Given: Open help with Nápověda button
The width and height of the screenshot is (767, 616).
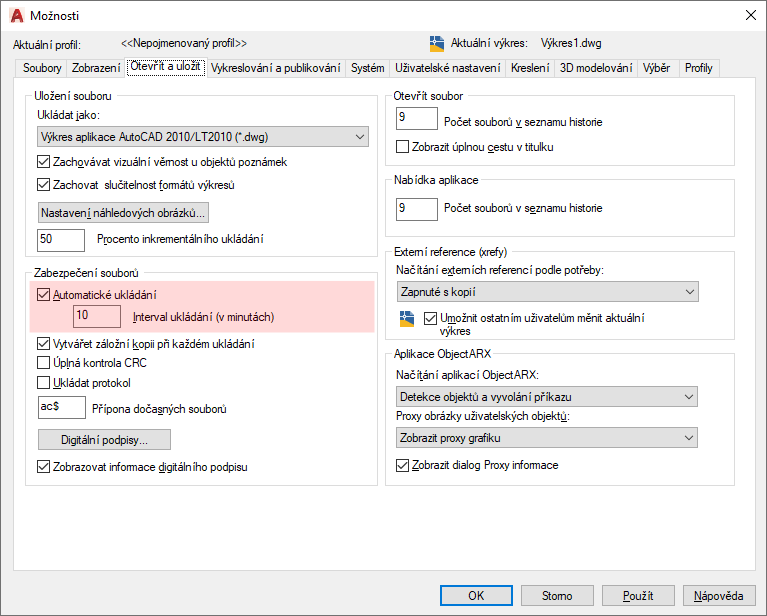Looking at the screenshot, I should [719, 595].
